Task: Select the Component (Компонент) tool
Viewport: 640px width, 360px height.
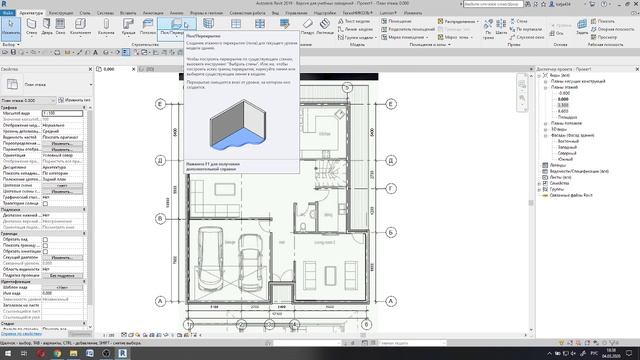Action: coord(80,27)
